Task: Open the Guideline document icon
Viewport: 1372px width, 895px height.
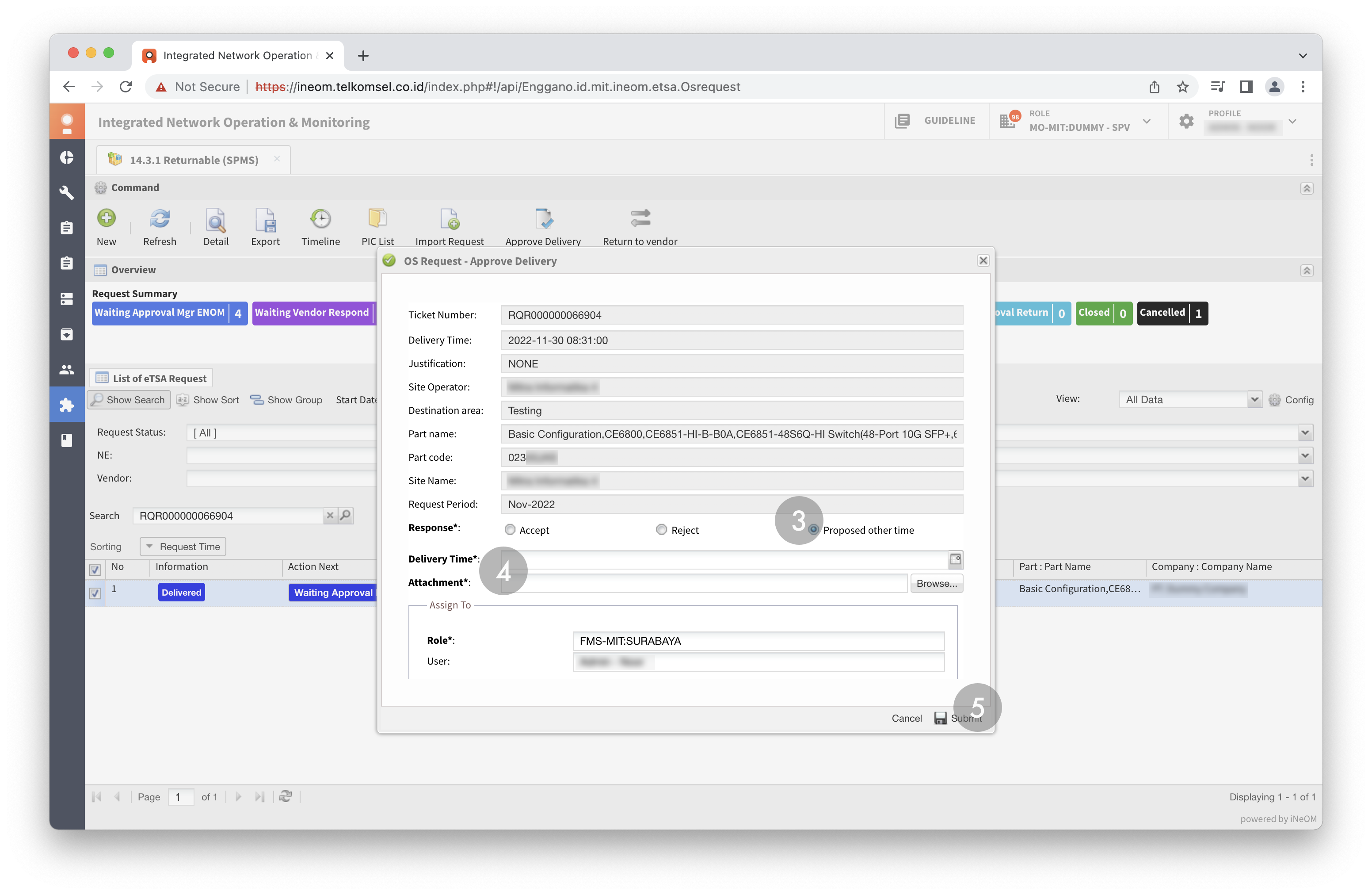Action: (902, 121)
